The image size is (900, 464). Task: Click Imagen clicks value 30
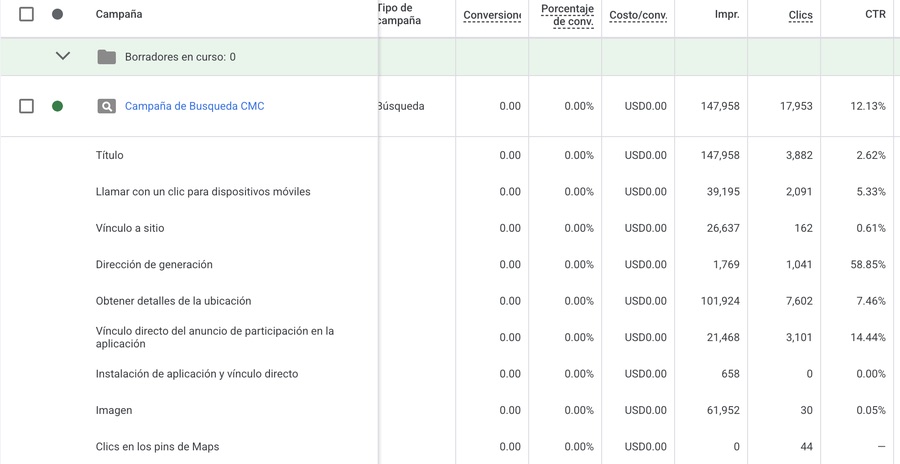[x=806, y=410]
